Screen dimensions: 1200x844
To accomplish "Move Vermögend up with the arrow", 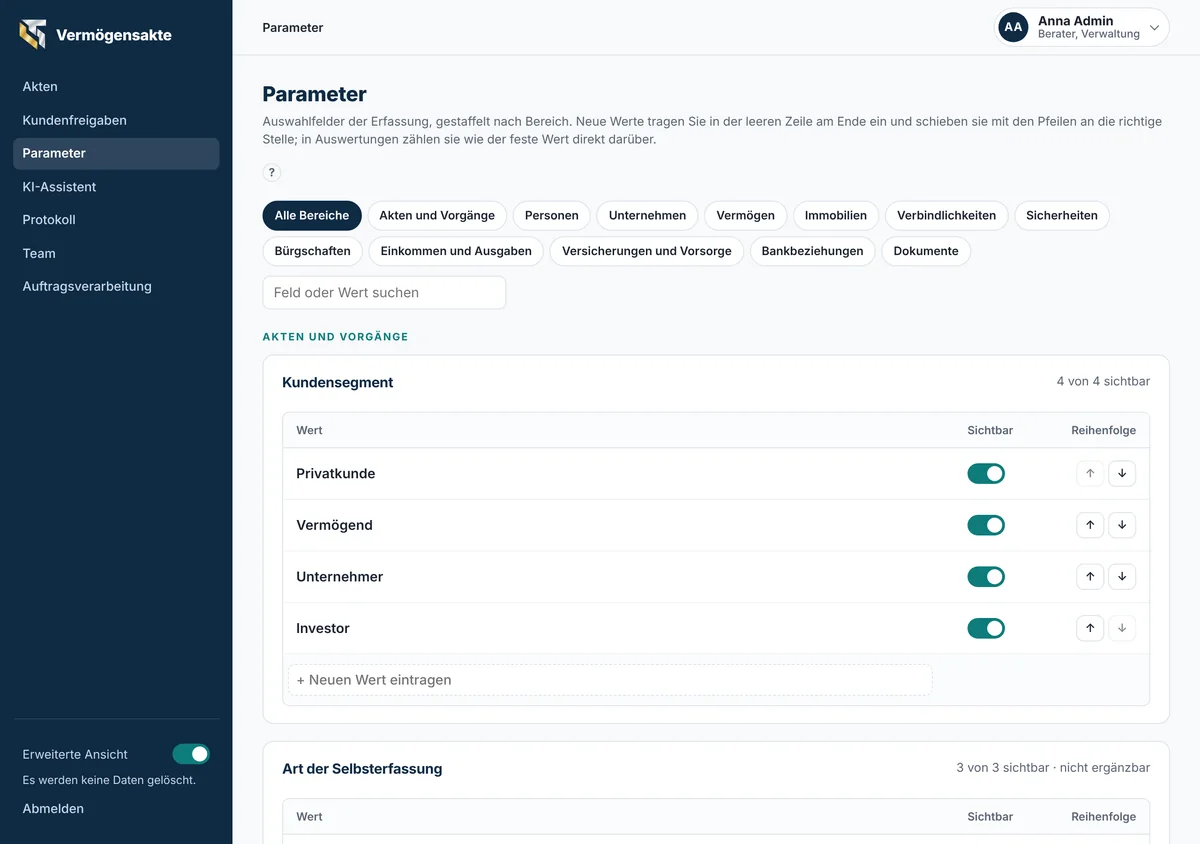I will pos(1090,525).
